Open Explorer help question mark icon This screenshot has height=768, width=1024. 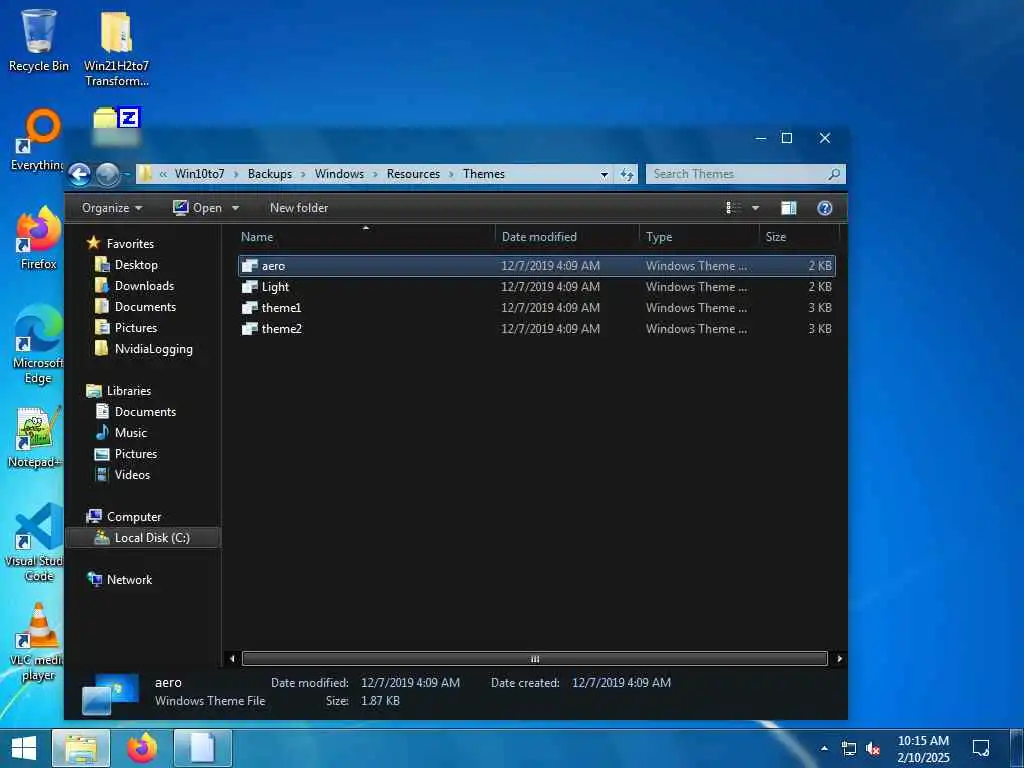(x=825, y=208)
